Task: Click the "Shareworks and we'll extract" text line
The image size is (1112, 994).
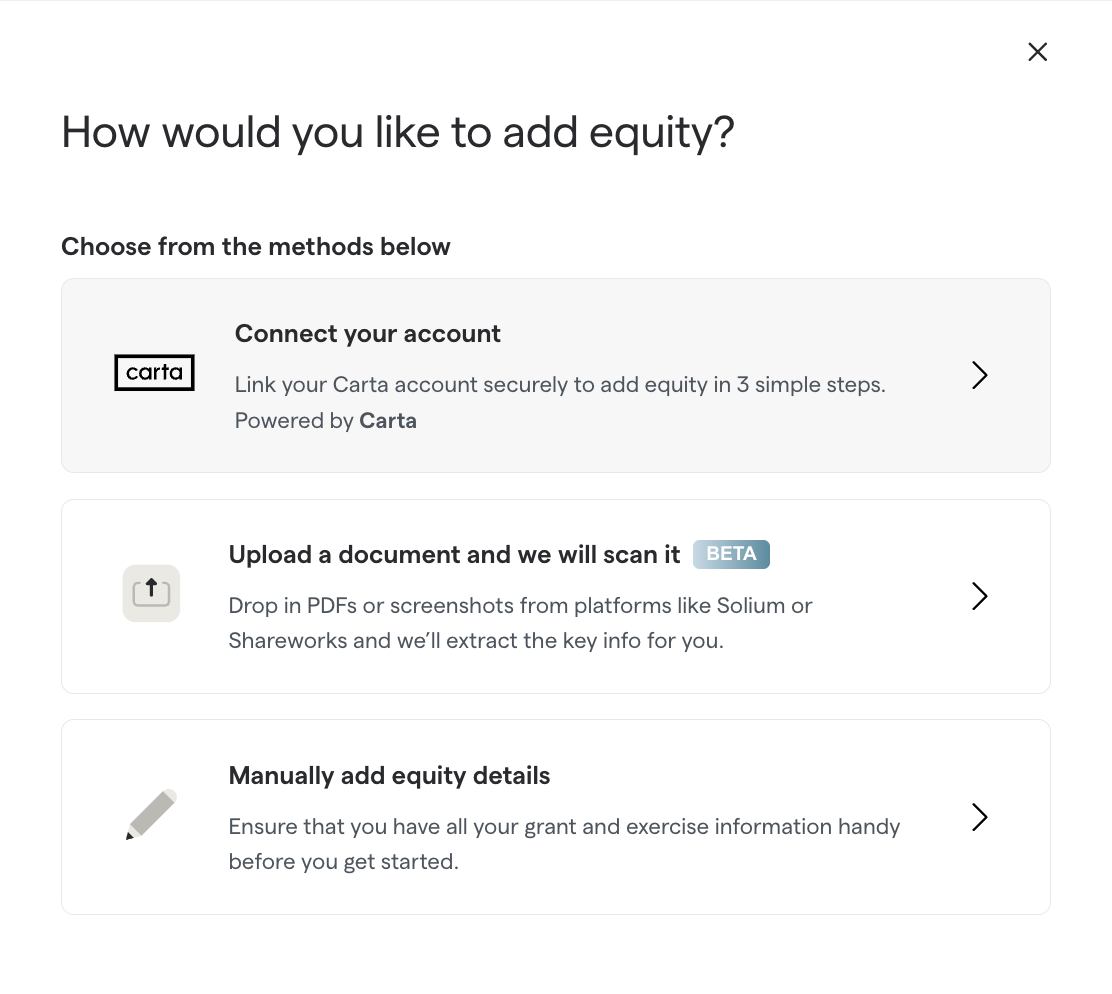Action: [475, 641]
